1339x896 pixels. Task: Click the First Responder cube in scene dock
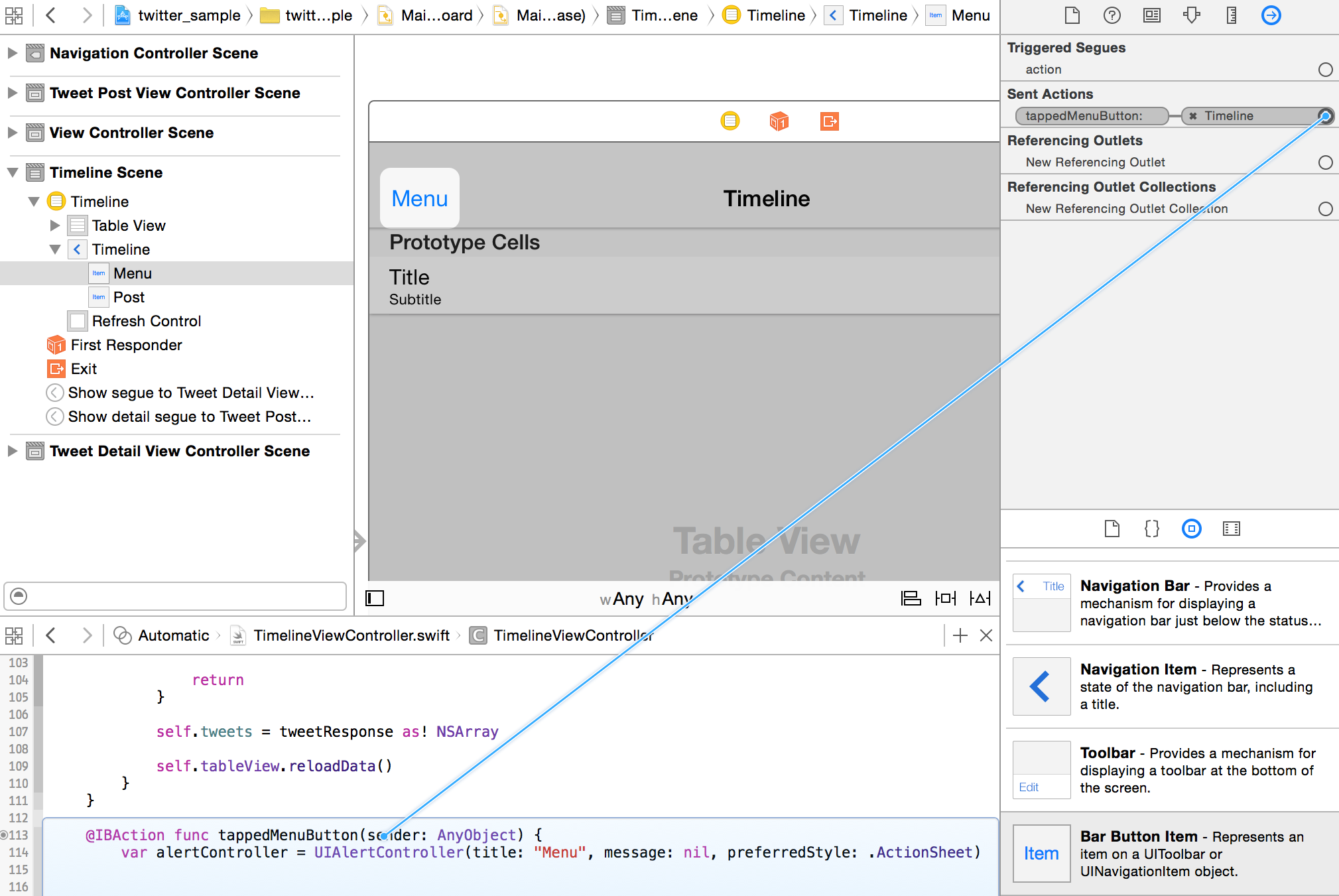(x=779, y=121)
